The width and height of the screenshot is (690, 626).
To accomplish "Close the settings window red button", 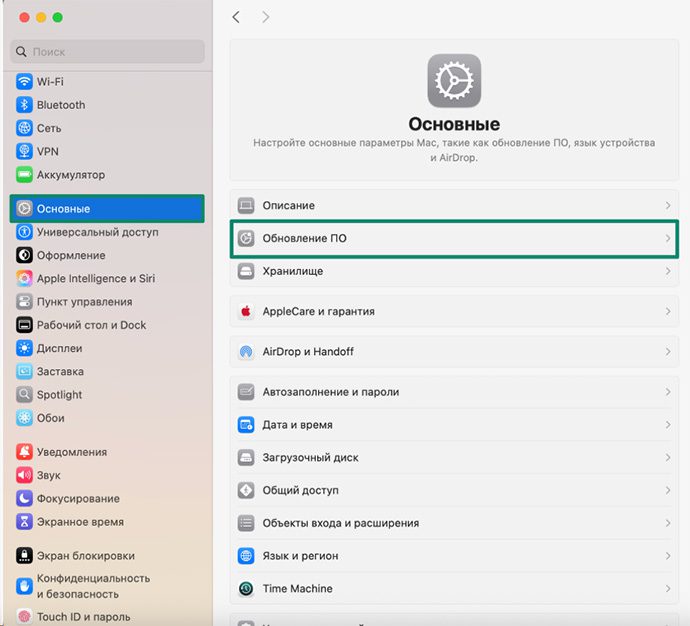I will [x=25, y=17].
